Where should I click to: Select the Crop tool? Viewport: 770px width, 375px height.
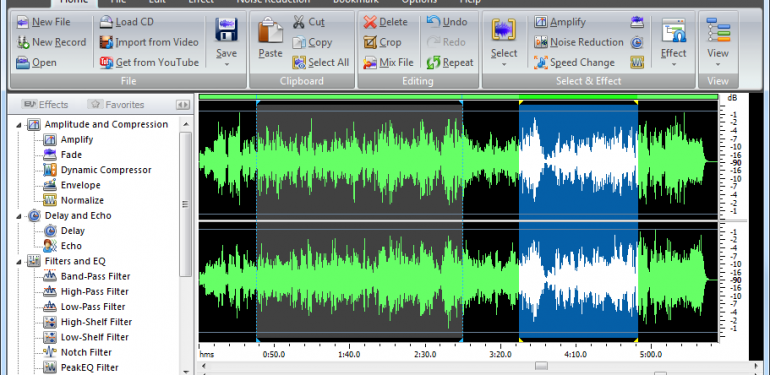(383, 42)
